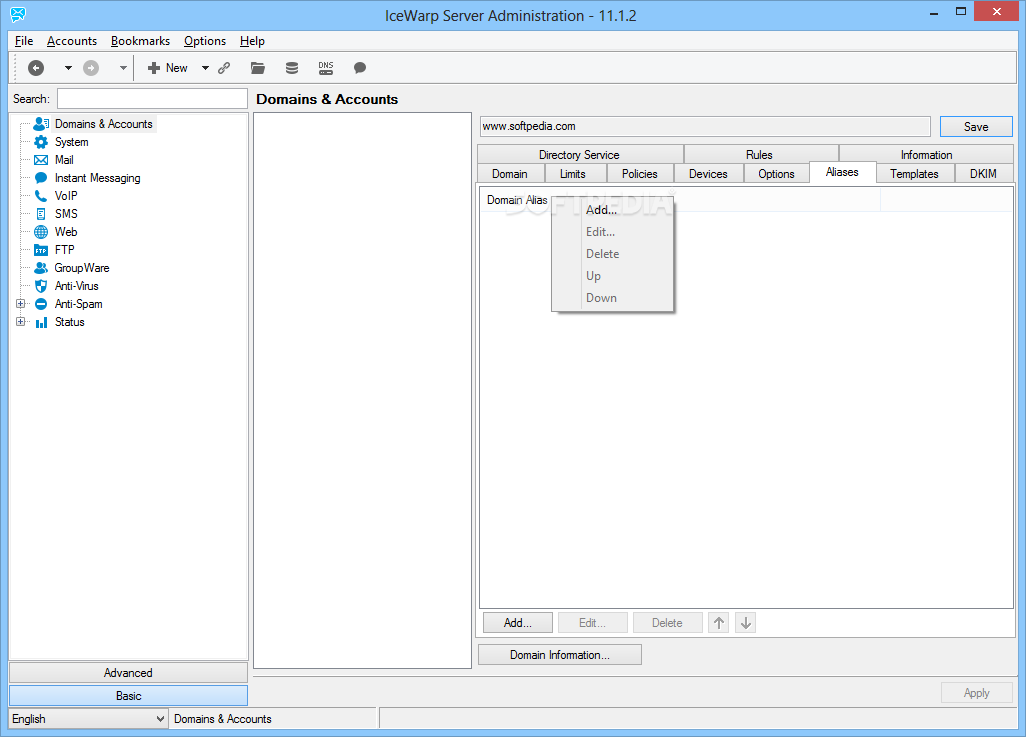
Task: Select Instant Messaging in the tree
Action: [x=97, y=178]
